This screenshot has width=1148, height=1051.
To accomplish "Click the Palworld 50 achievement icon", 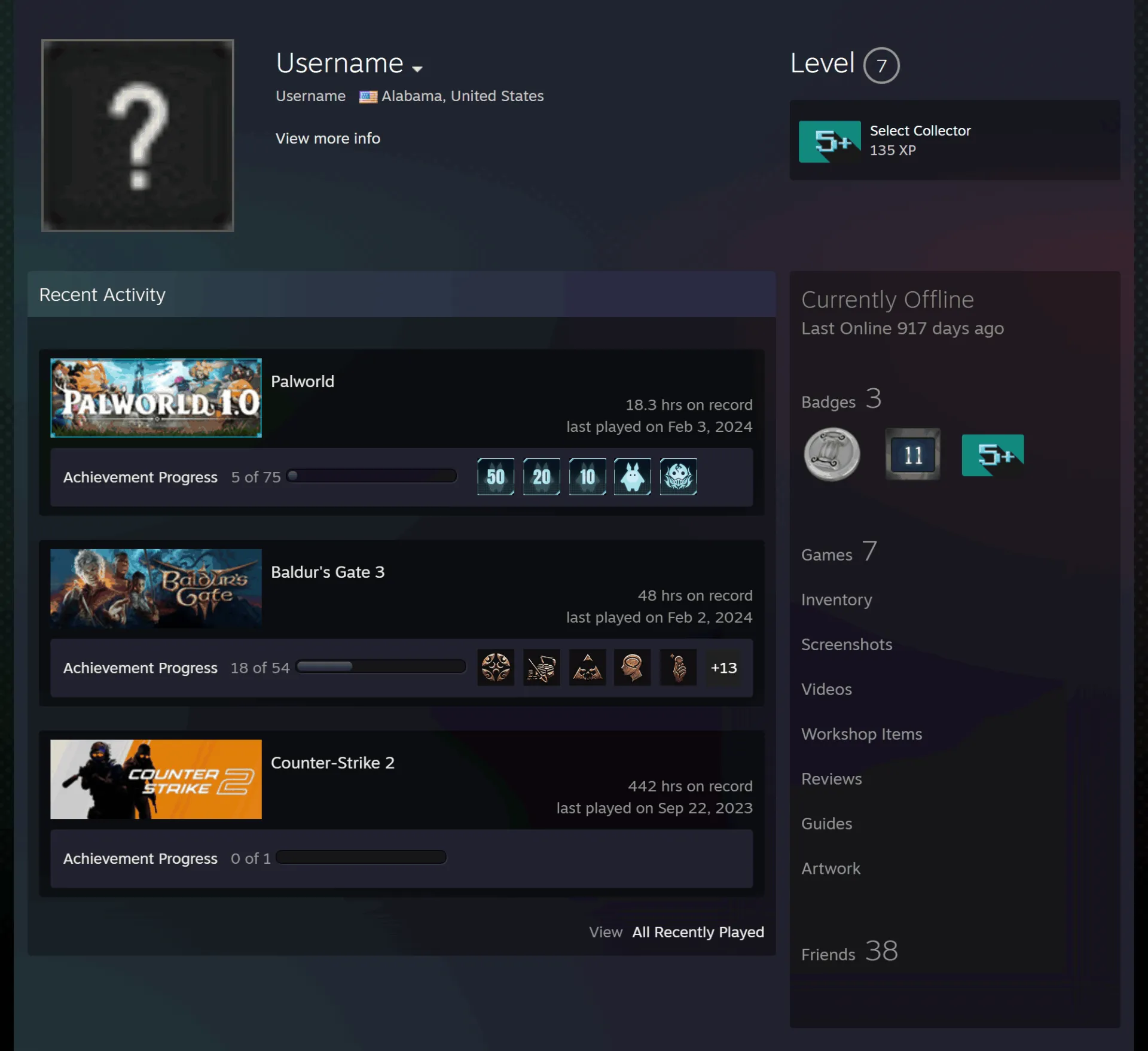I will coord(496,477).
